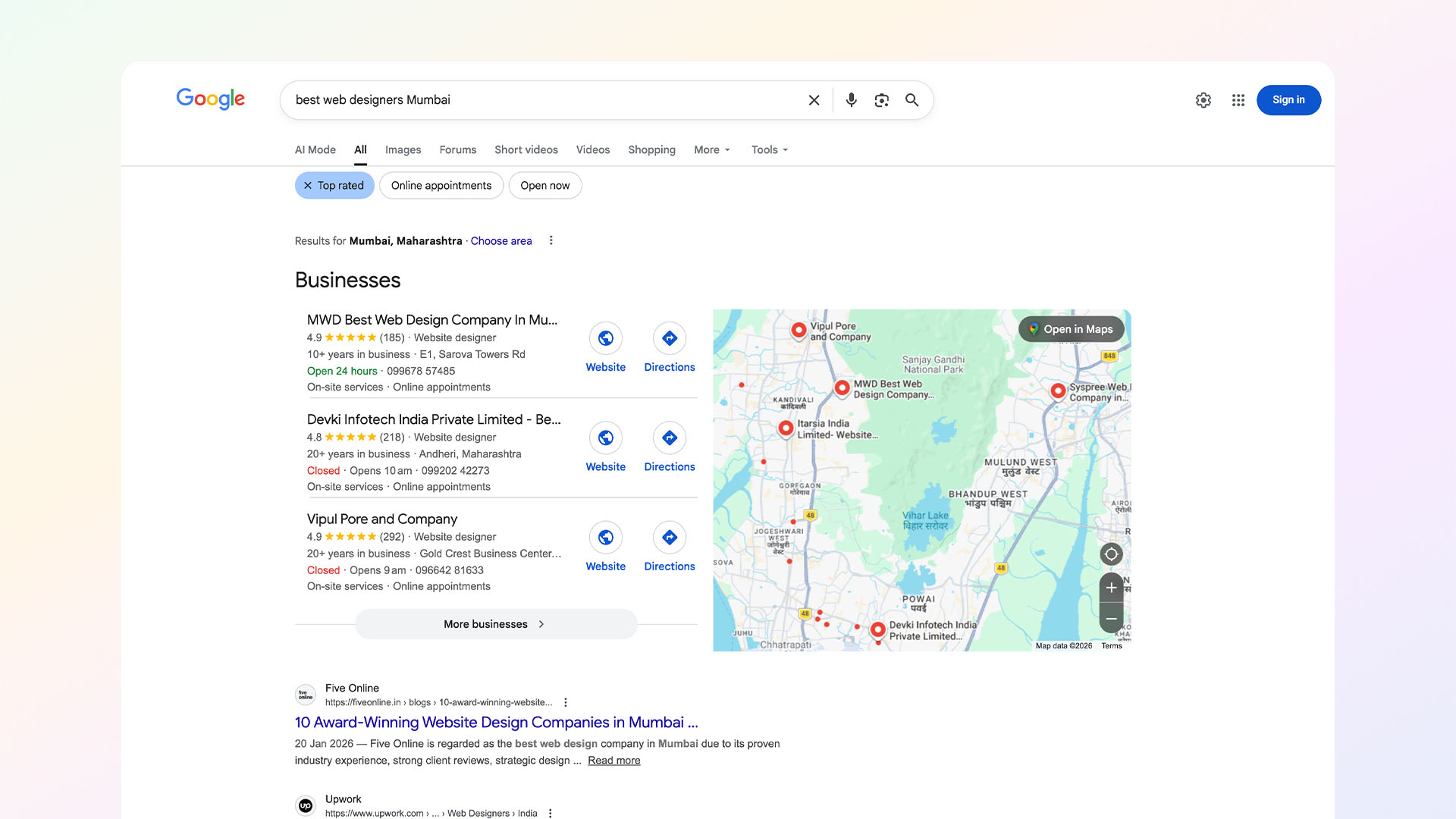Viewport: 1456px width, 819px height.
Task: Clear the search query with the X icon
Action: point(814,99)
